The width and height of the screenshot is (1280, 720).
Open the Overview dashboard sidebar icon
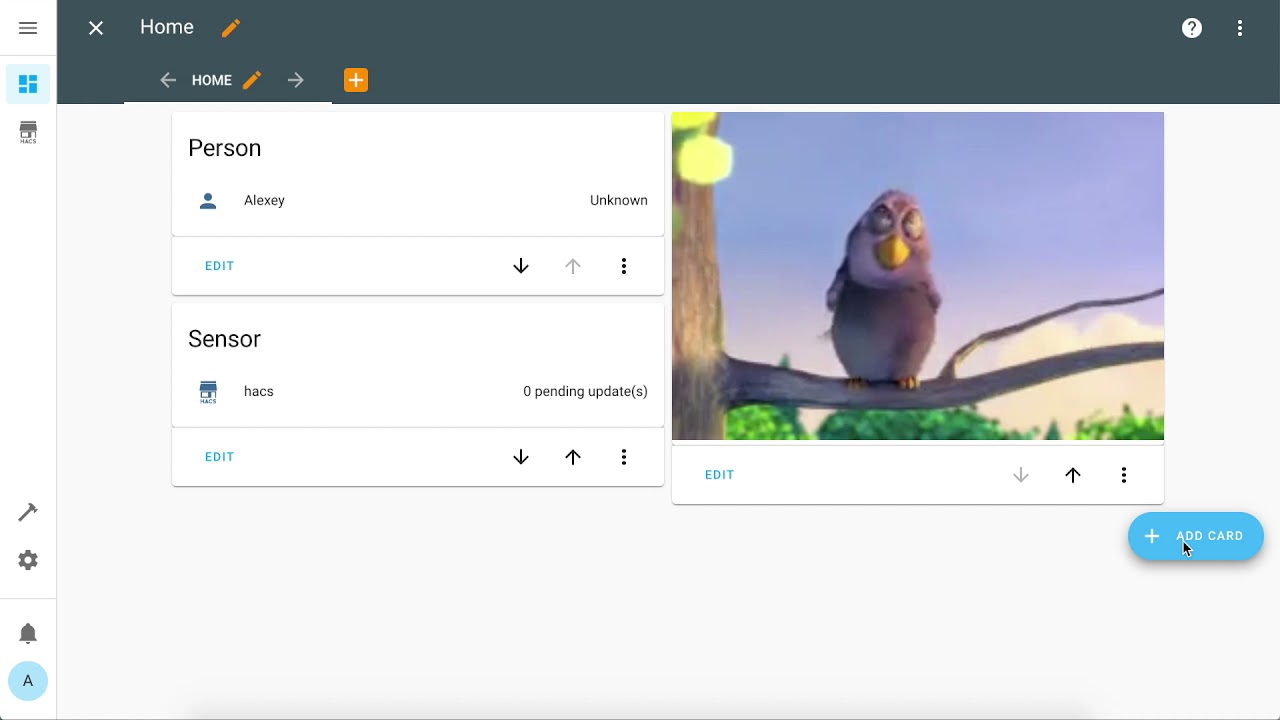pos(28,84)
